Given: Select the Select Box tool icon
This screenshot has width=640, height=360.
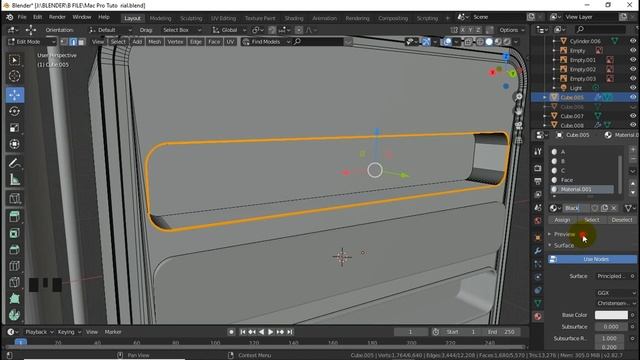Looking at the screenshot, I should (15, 60).
